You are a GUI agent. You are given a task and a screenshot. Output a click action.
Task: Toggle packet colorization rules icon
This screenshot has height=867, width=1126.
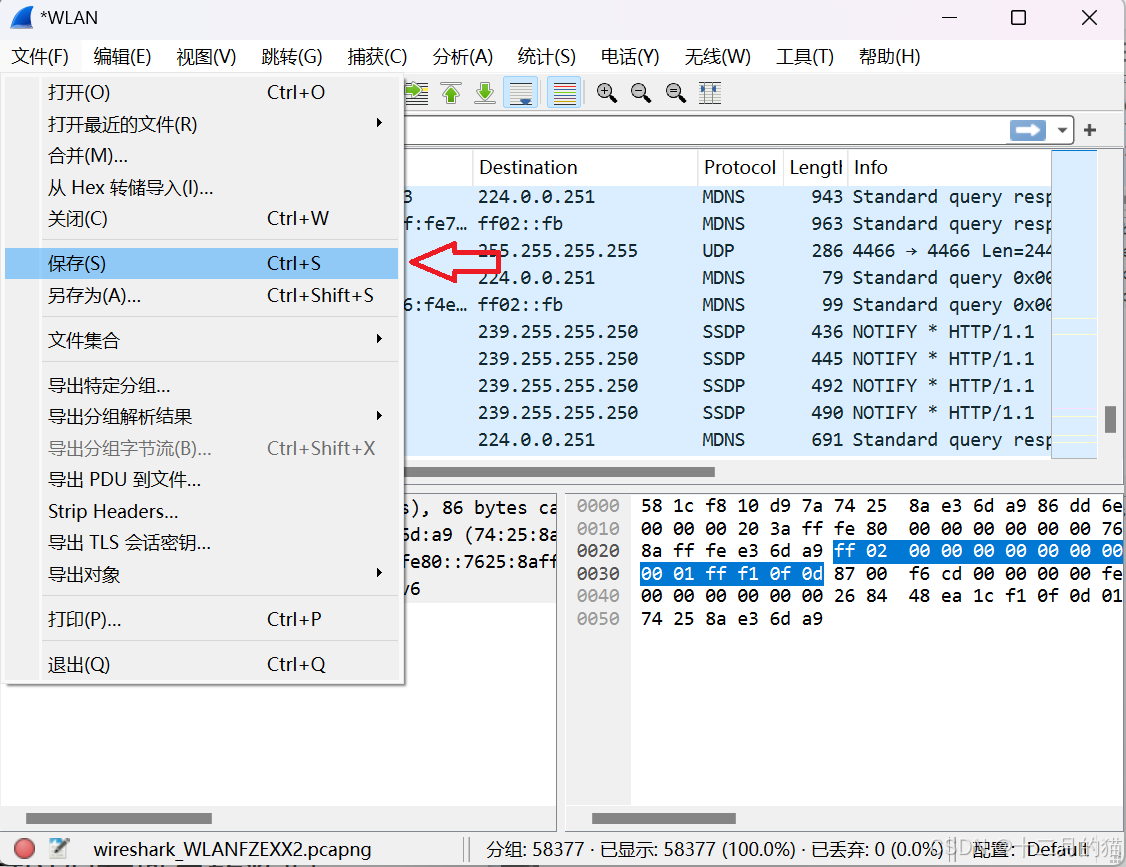click(564, 93)
